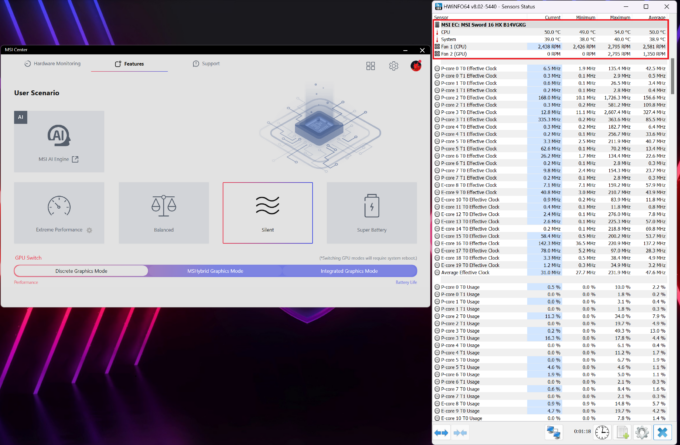Switch GPU to Discrete Graphics Mode
This screenshot has height=445, width=680.
(81, 271)
